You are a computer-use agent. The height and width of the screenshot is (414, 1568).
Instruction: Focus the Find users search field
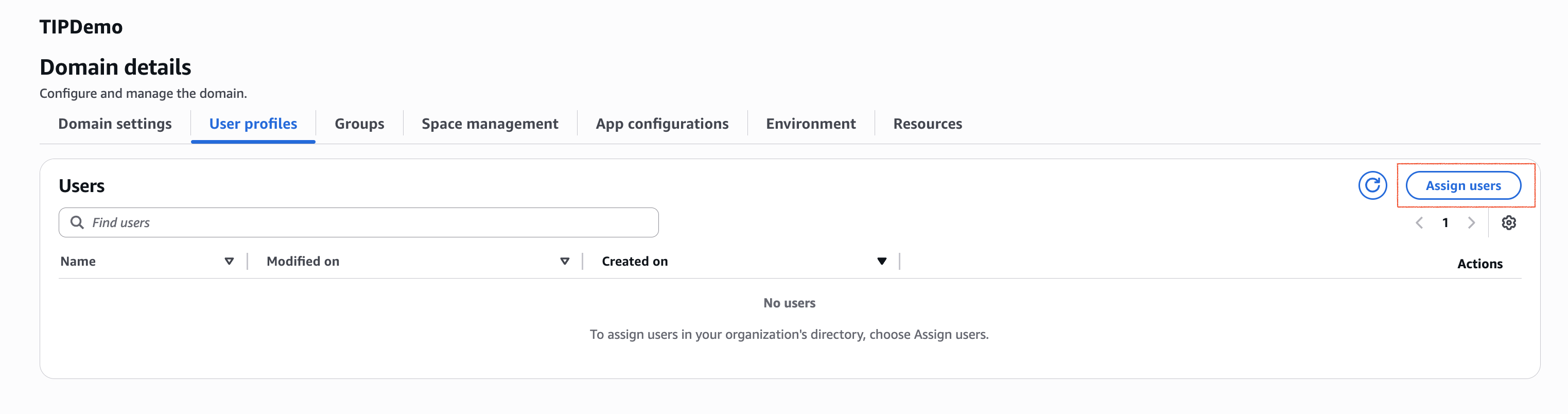click(358, 222)
